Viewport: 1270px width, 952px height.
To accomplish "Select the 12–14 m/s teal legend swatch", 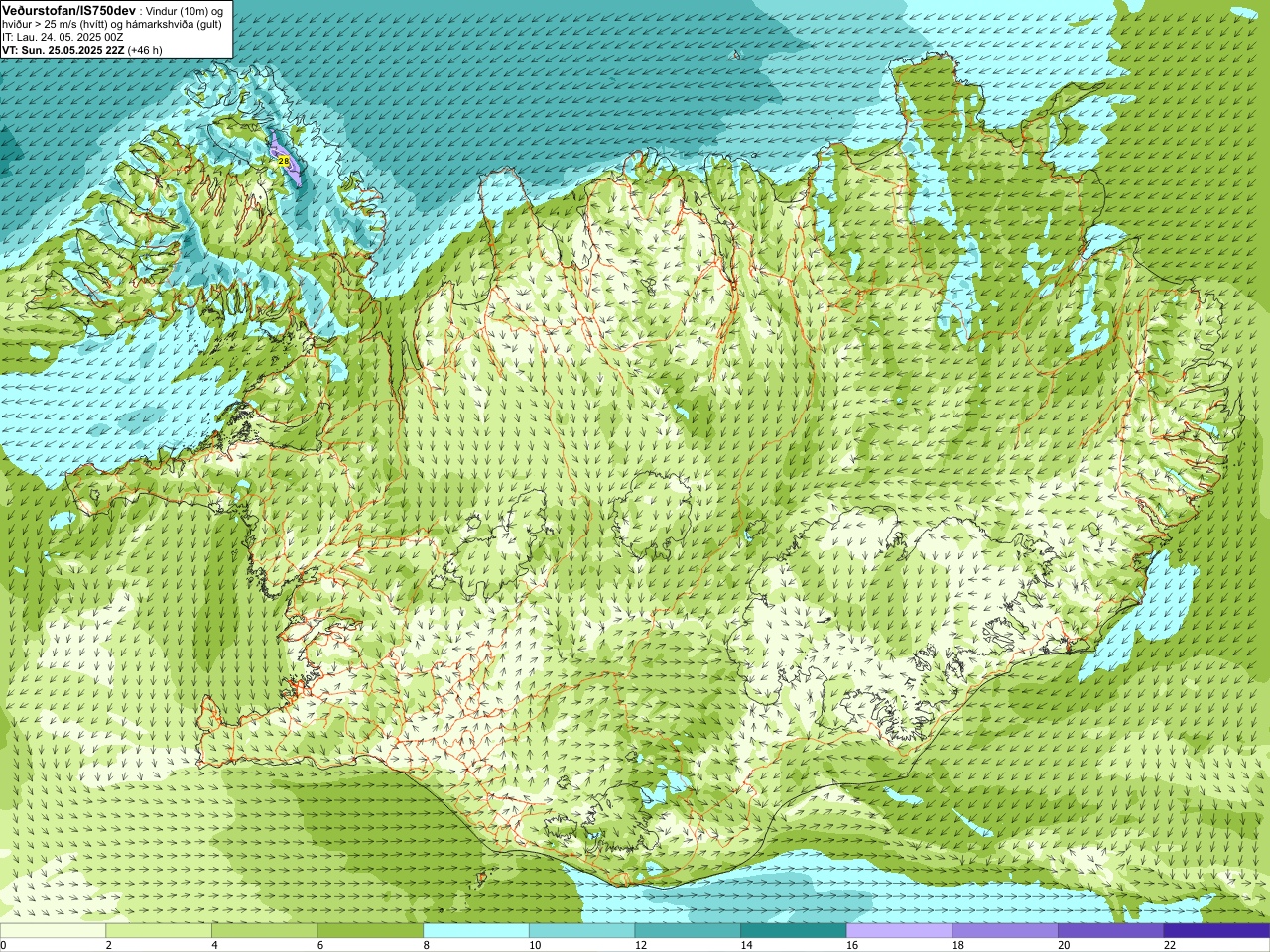I will 688,931.
